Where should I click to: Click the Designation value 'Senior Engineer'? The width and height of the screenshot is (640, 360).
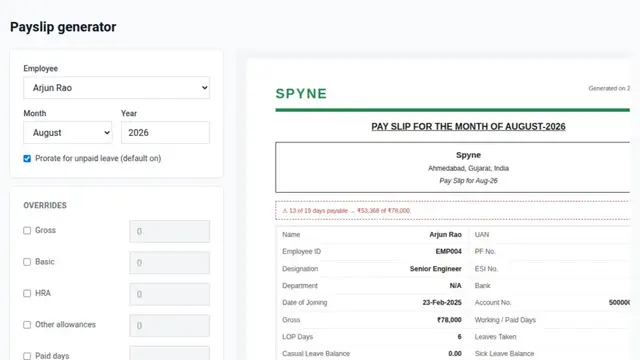click(x=436, y=269)
